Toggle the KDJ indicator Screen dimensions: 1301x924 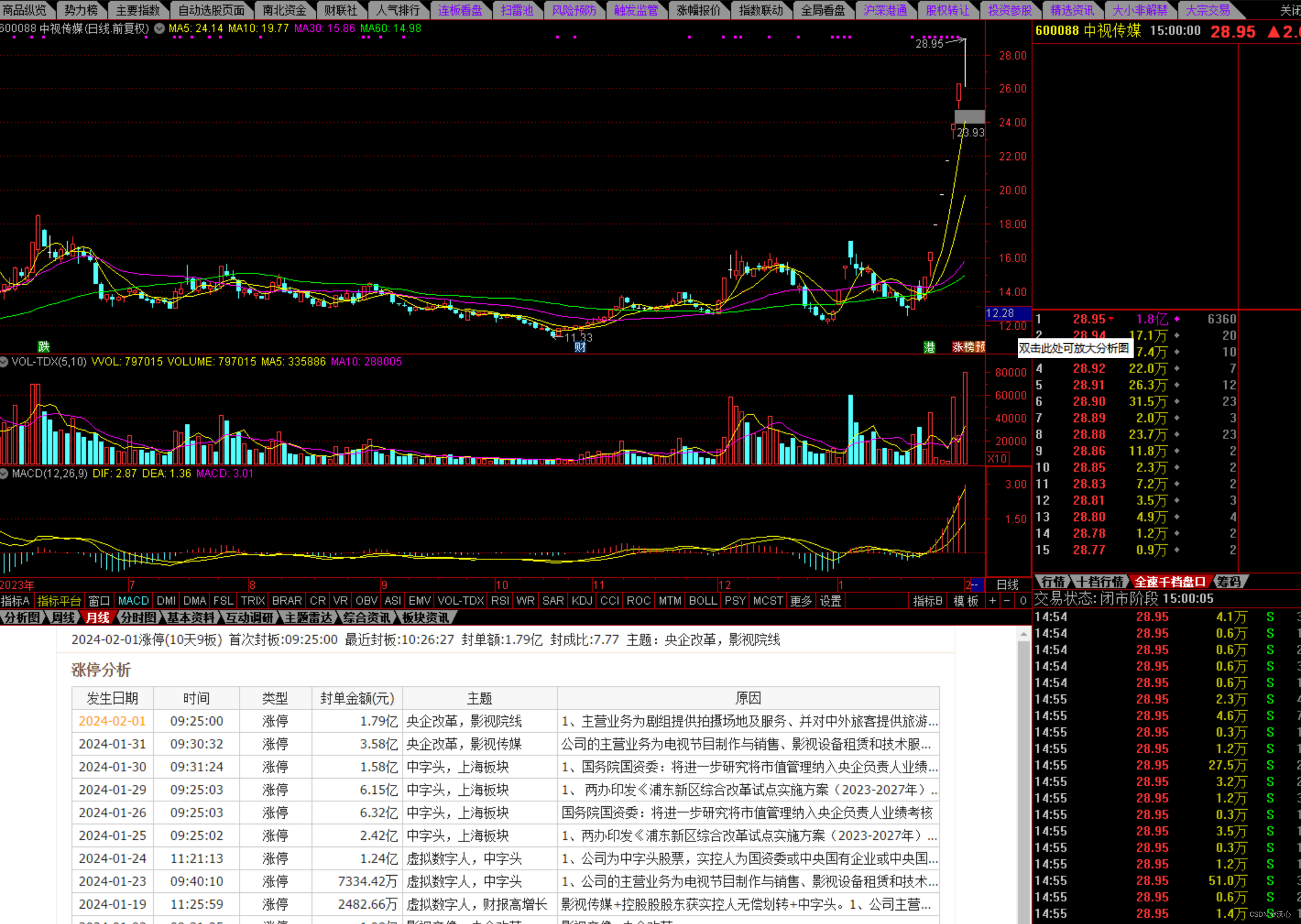(582, 601)
